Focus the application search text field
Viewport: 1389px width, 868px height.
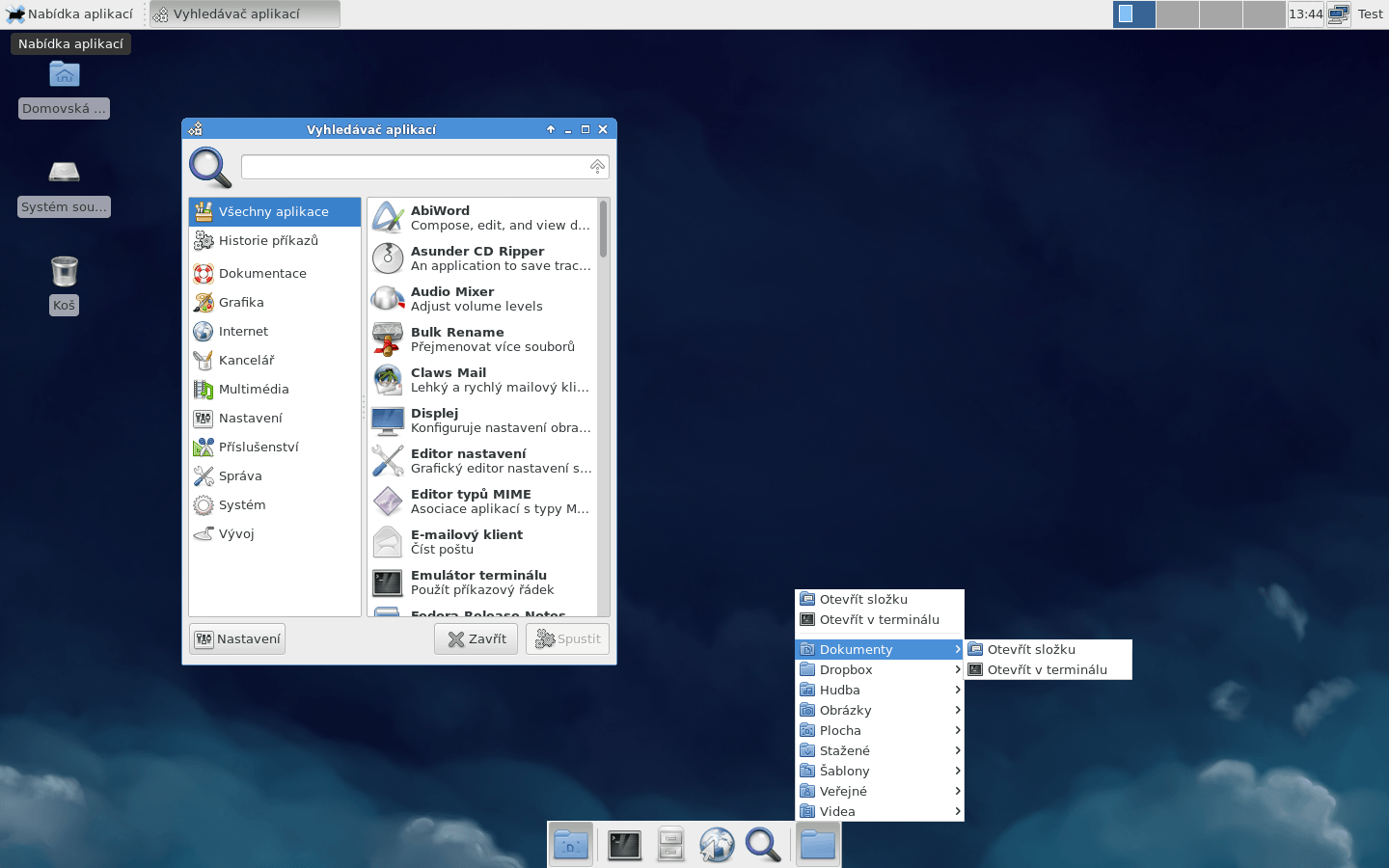[x=415, y=167]
